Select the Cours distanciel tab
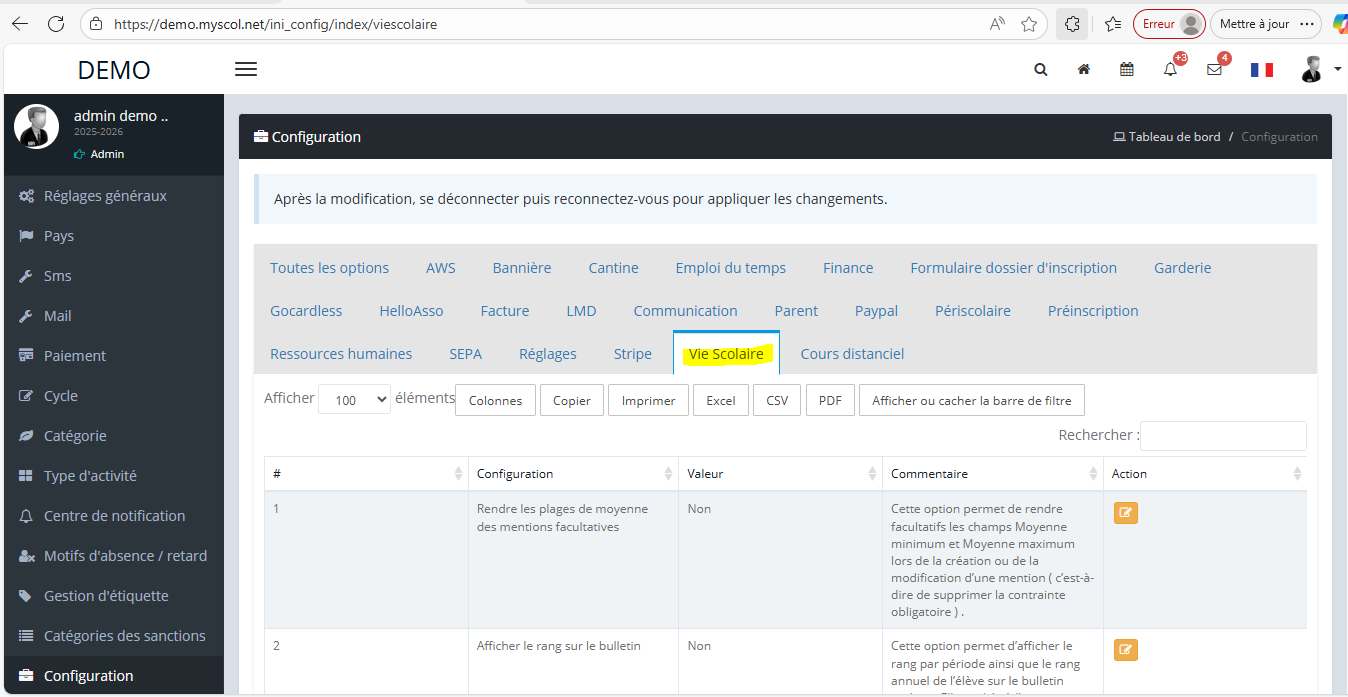This screenshot has width=1348, height=697. [x=852, y=354]
